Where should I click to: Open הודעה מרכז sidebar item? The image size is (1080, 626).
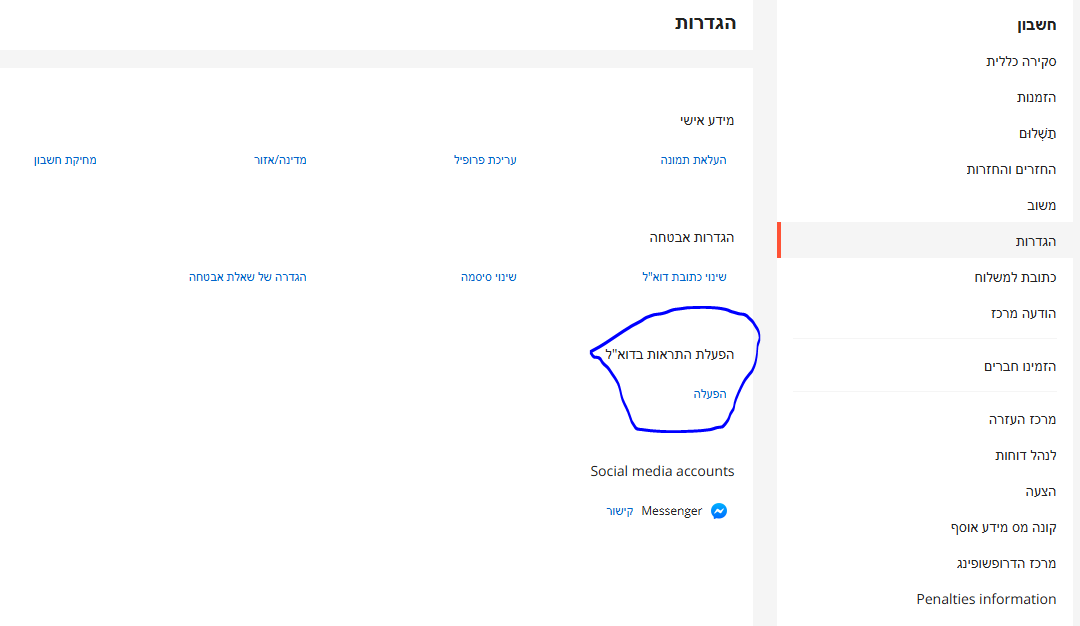pyautogui.click(x=1024, y=313)
